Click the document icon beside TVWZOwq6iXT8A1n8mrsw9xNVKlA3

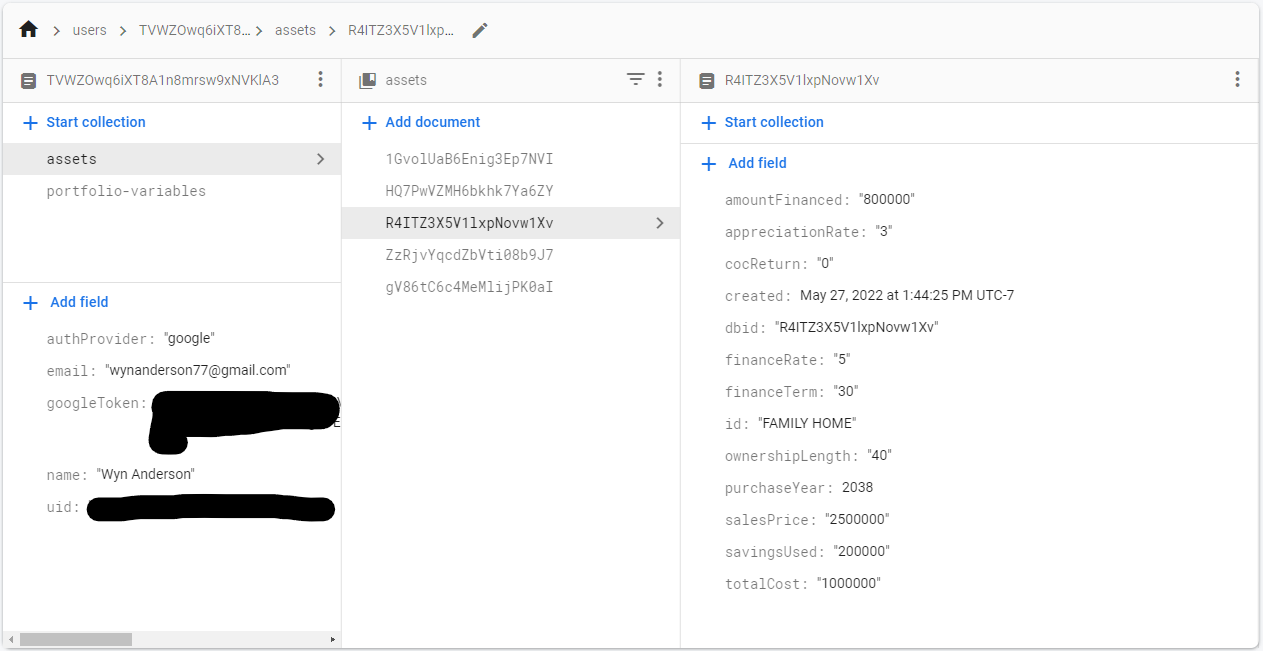(28, 80)
